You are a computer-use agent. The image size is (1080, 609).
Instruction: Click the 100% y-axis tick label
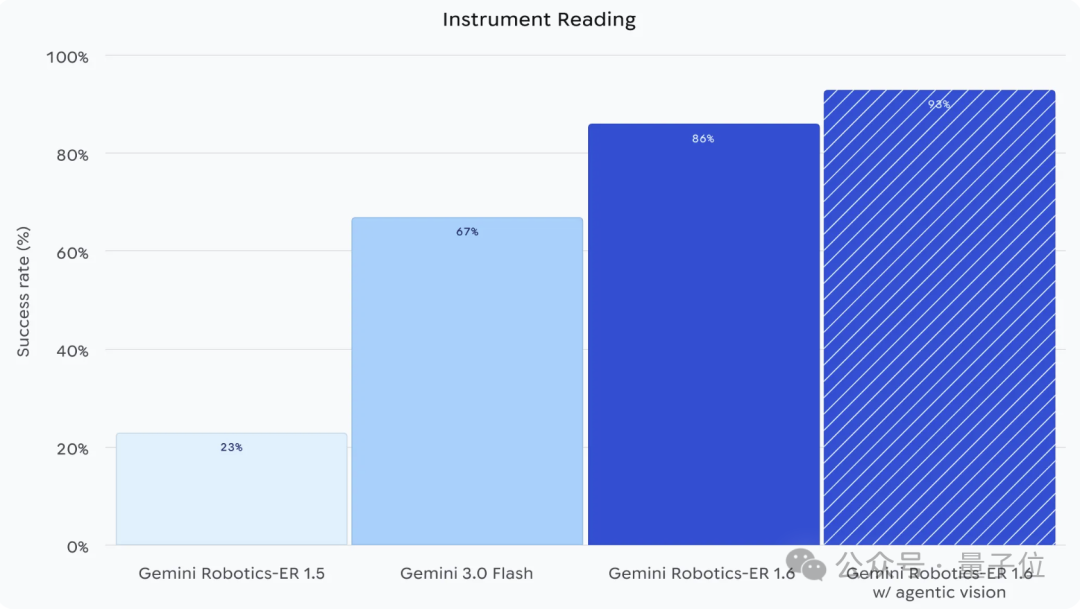pos(68,57)
